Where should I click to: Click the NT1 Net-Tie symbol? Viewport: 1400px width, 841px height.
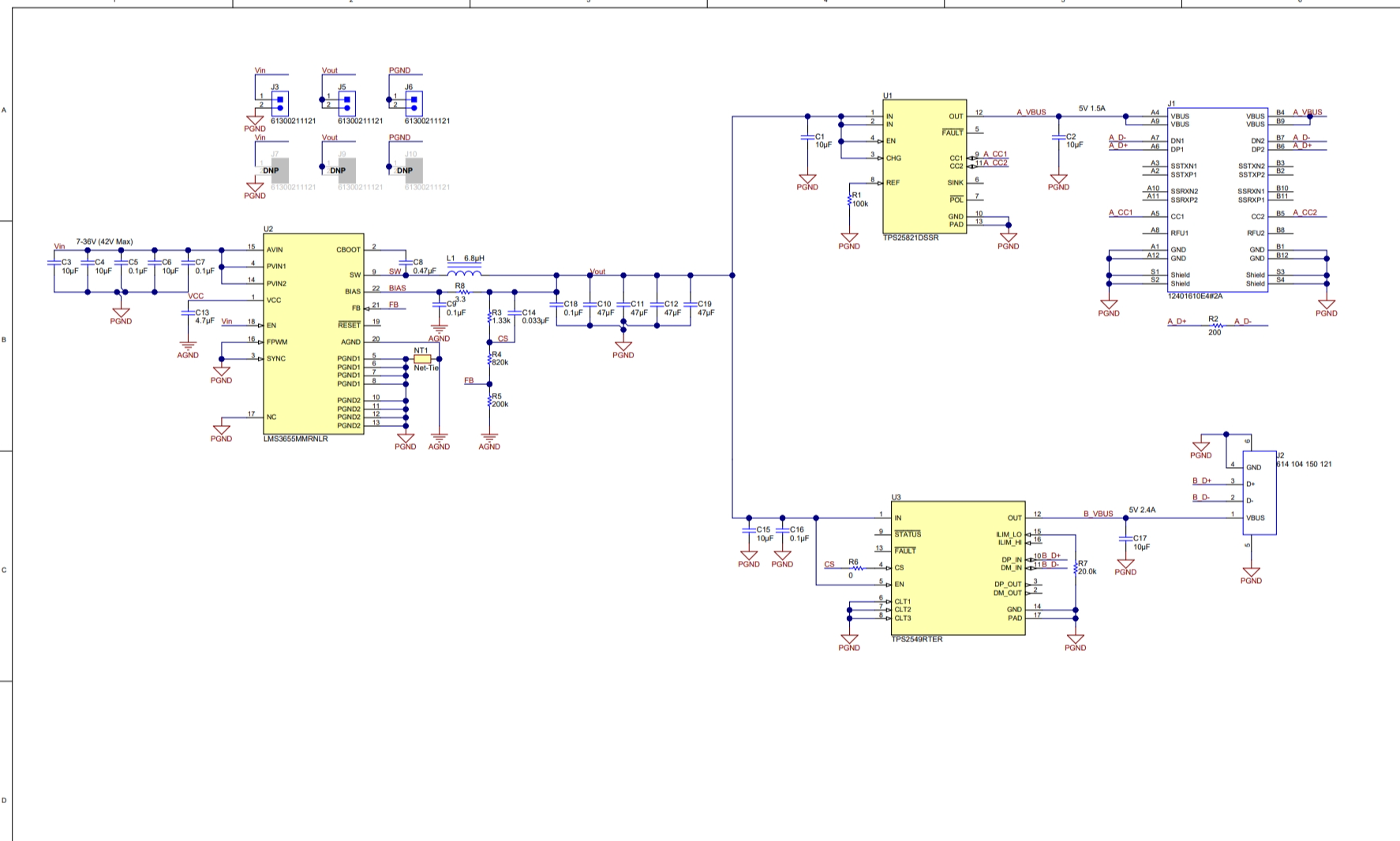pos(422,359)
